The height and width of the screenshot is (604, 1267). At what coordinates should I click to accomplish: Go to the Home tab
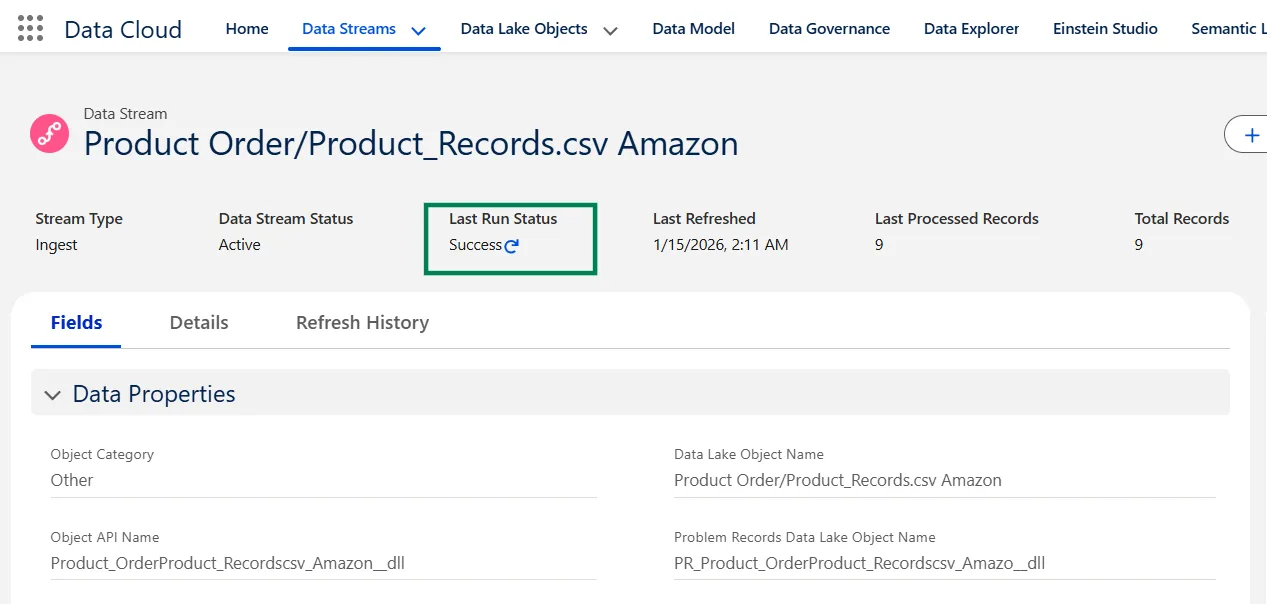[x=247, y=29]
